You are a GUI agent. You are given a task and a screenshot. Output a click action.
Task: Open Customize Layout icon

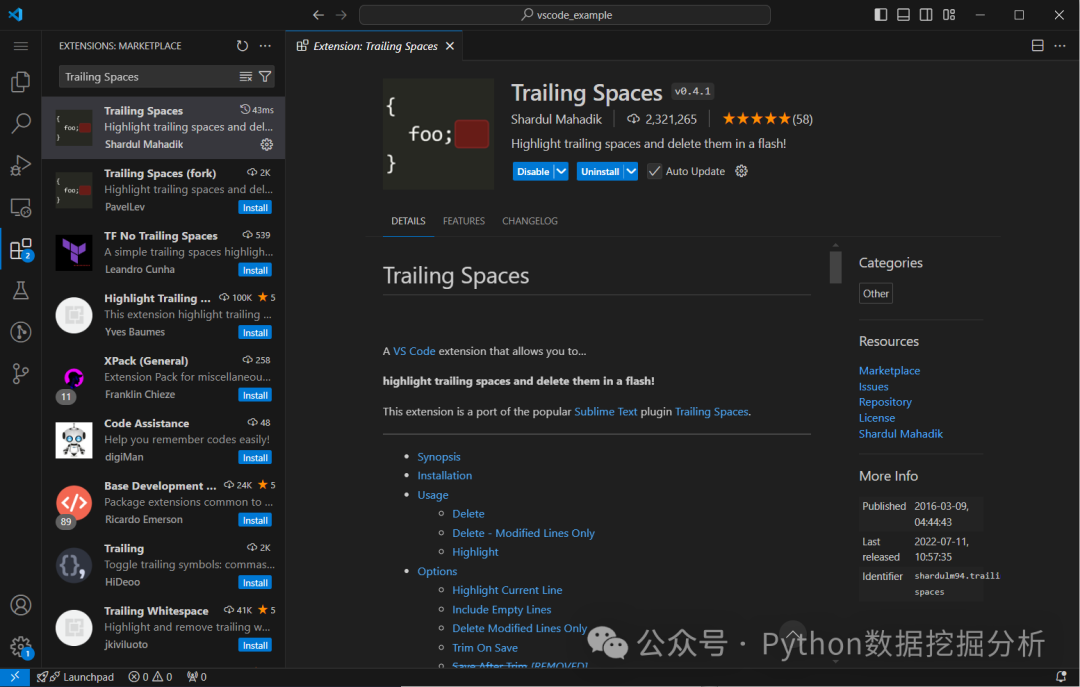[x=949, y=14]
